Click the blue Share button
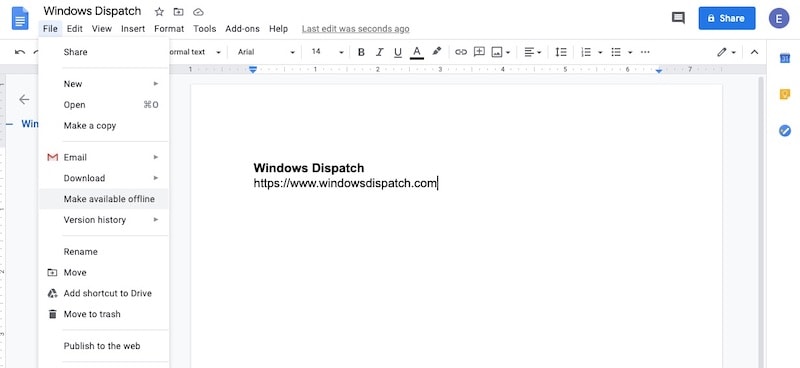Screen dimensions: 800x368 (x=727, y=18)
